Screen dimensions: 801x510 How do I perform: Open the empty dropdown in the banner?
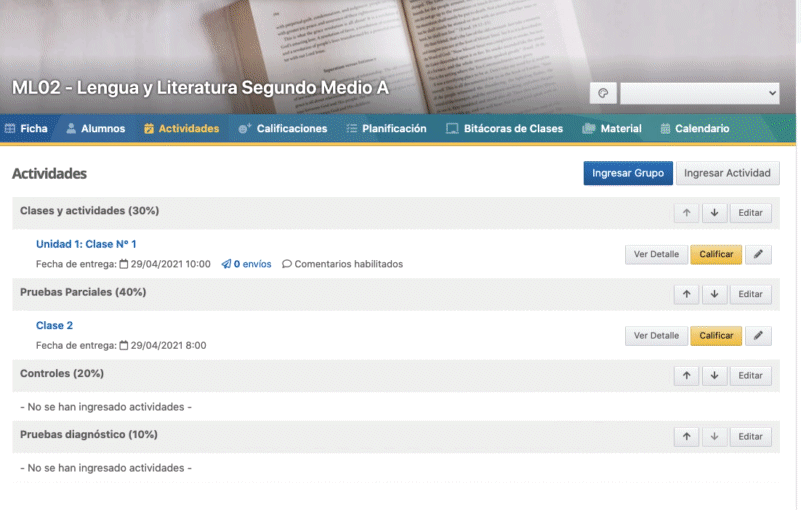pos(699,93)
